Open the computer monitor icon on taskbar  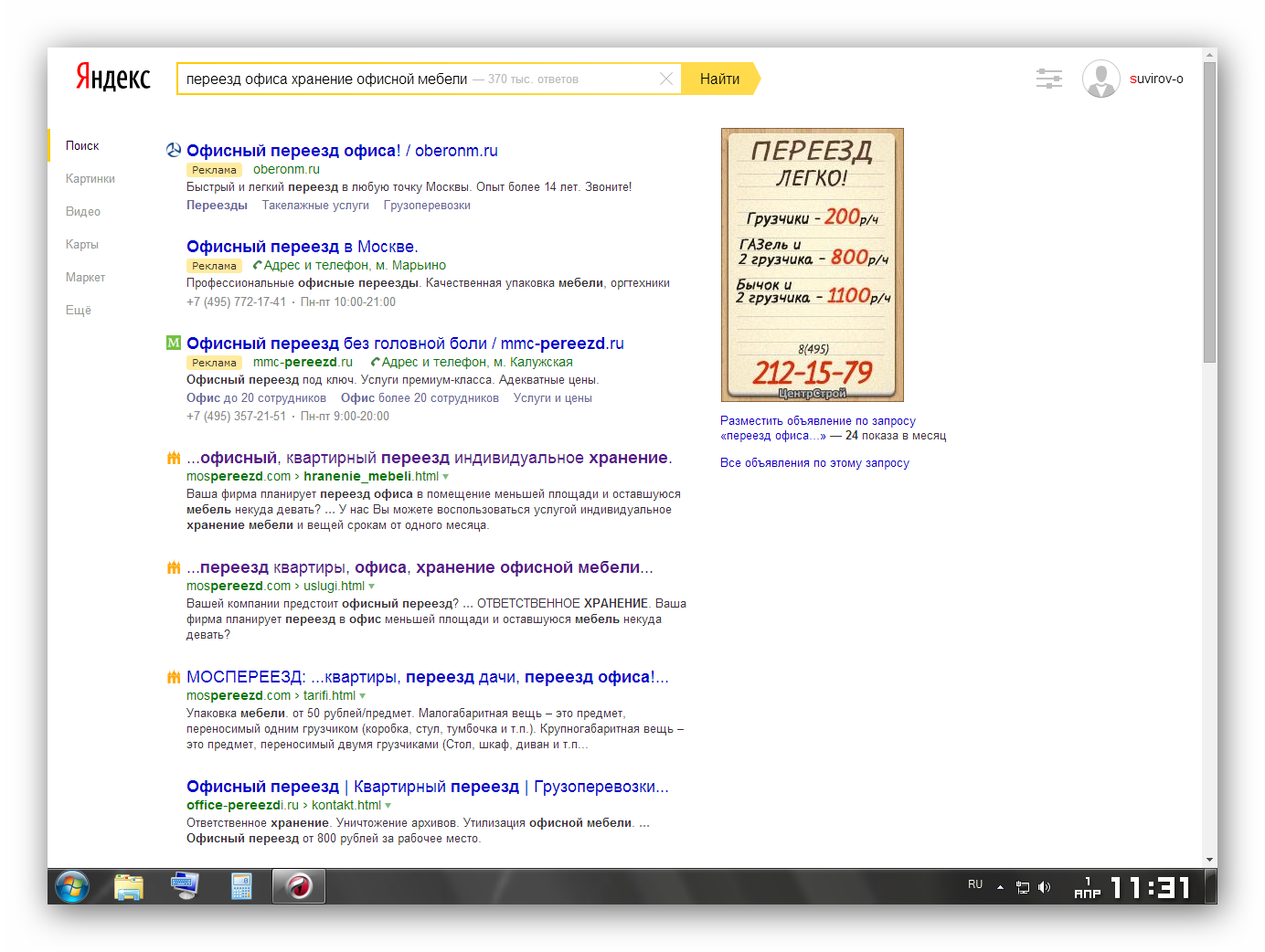(185, 886)
